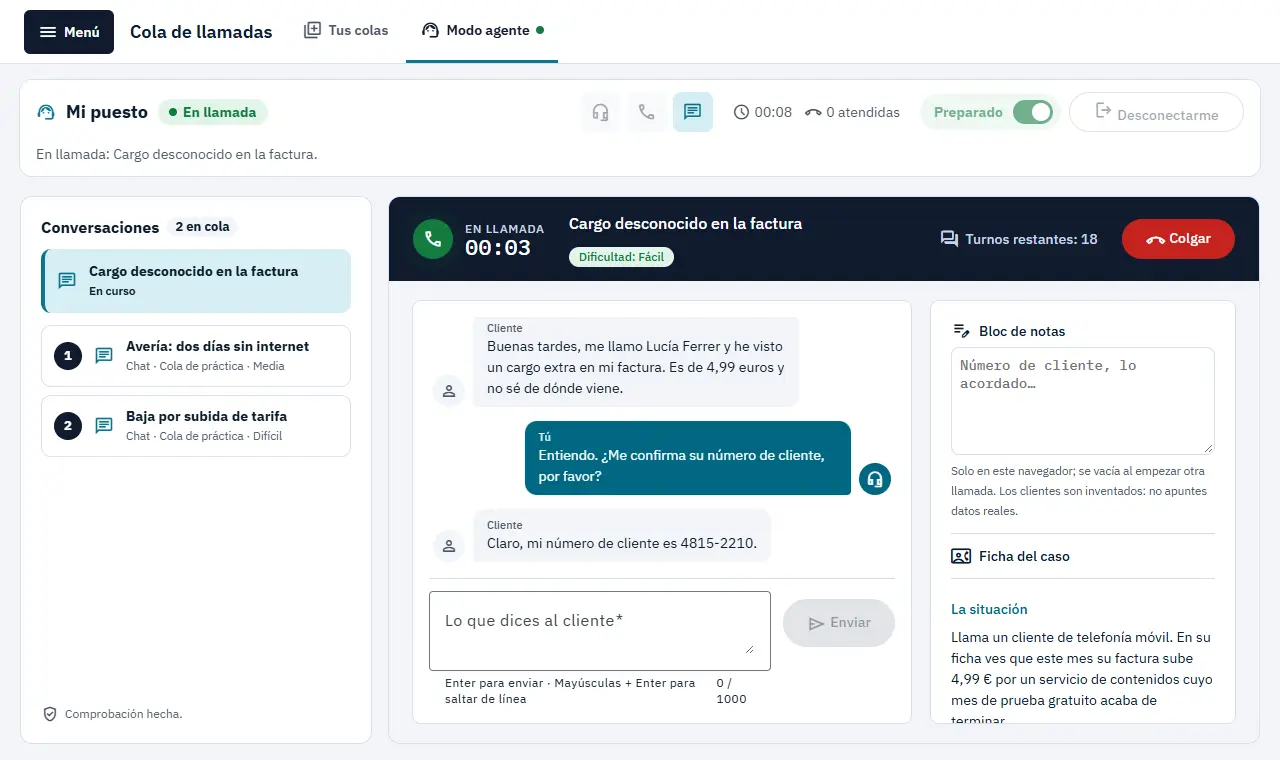Screen dimensions: 1280x760
Task: Click the green phone icon in call header
Action: tap(433, 239)
